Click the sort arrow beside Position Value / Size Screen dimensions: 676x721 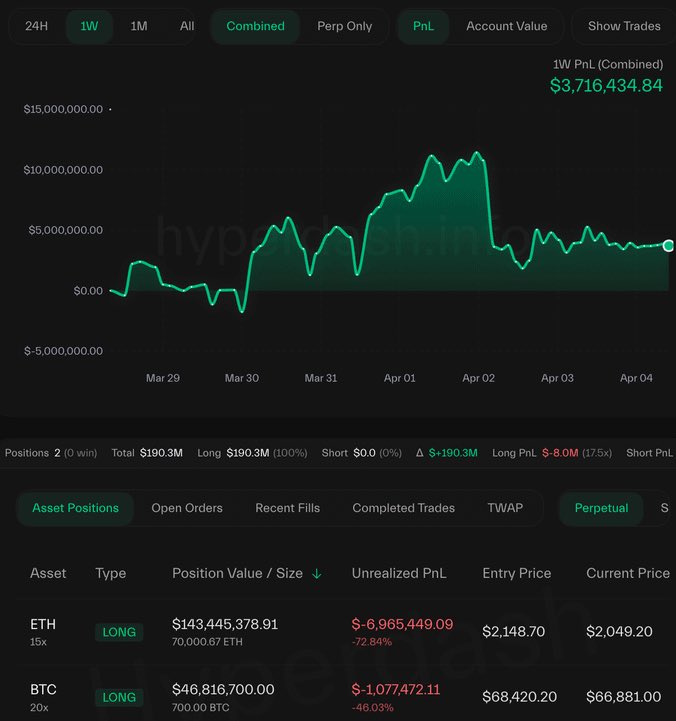316,574
